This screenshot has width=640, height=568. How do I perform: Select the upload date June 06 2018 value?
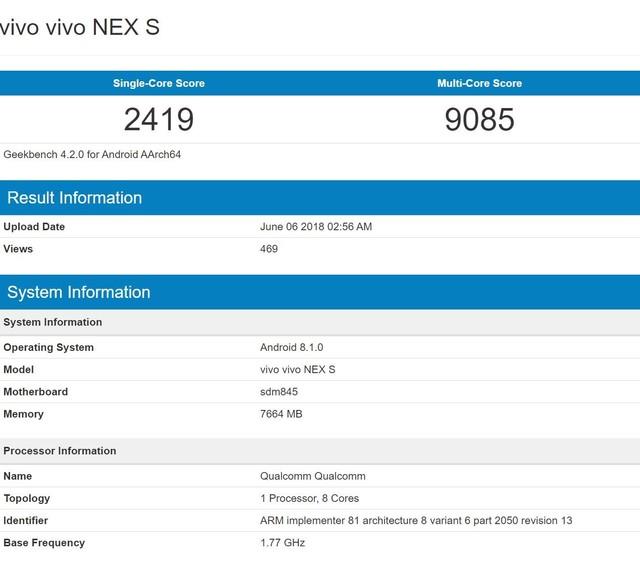pyautogui.click(x=316, y=227)
